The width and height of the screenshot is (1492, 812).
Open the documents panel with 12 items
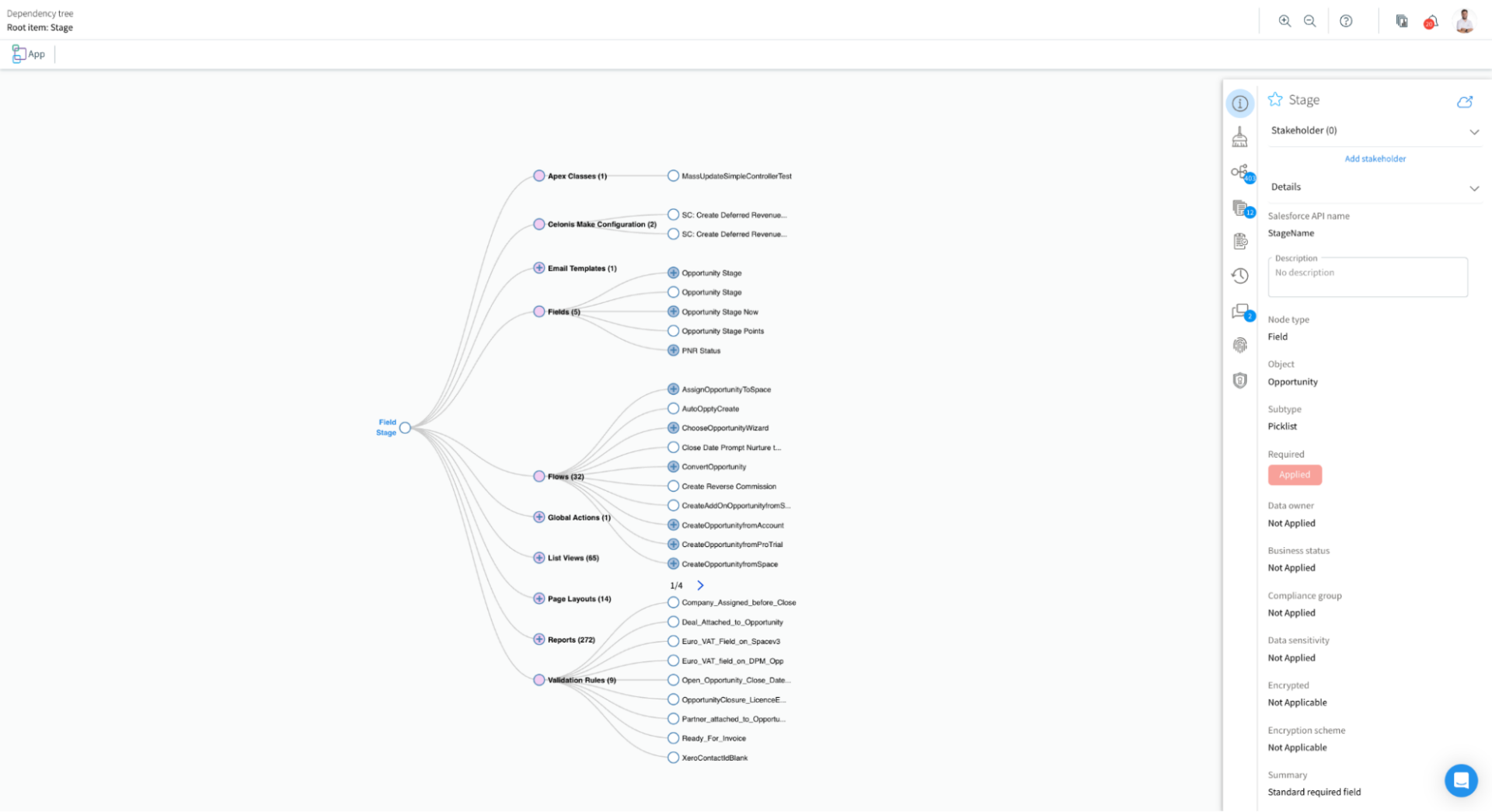(x=1240, y=208)
